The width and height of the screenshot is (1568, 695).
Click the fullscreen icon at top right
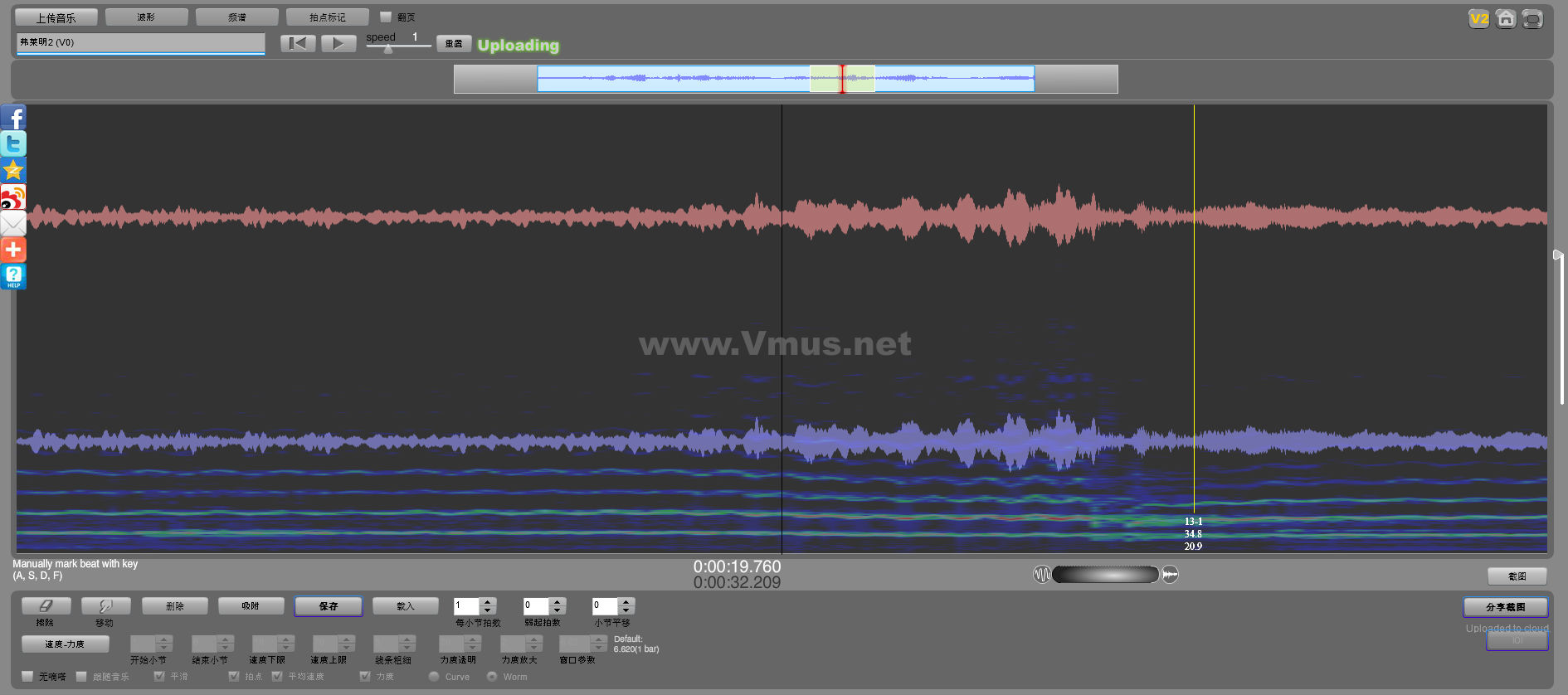tap(1532, 18)
